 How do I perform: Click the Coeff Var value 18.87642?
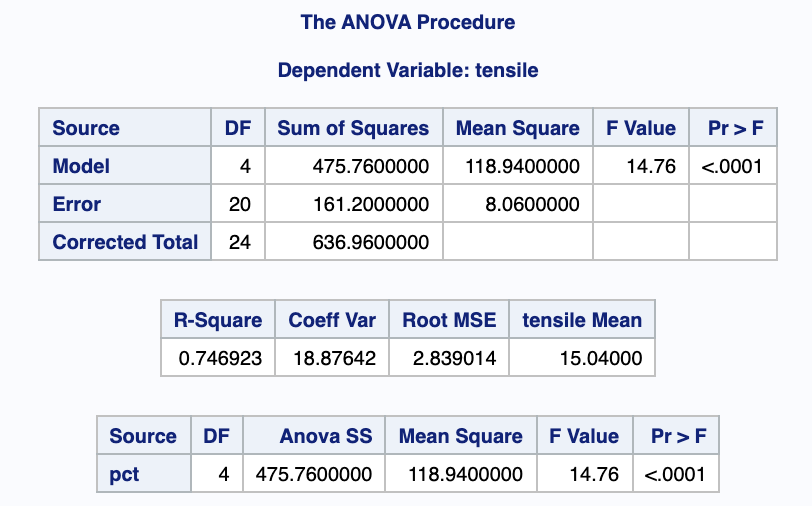(x=332, y=358)
